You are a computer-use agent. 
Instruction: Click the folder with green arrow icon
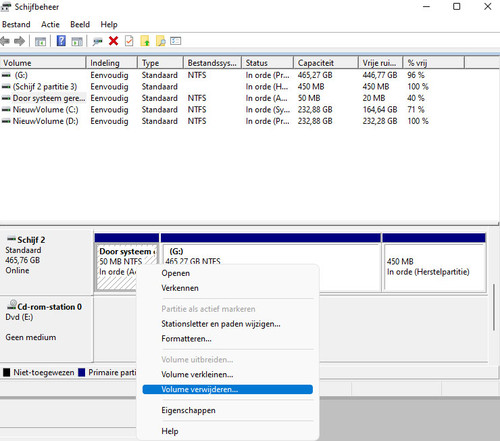pyautogui.click(x=145, y=41)
